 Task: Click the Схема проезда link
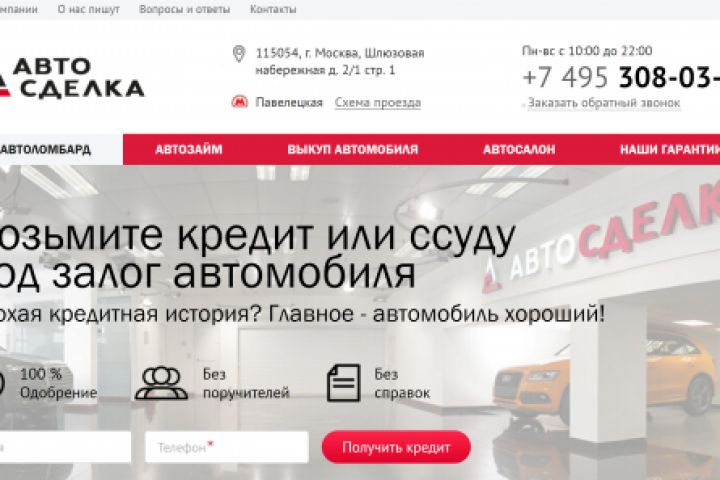click(377, 102)
